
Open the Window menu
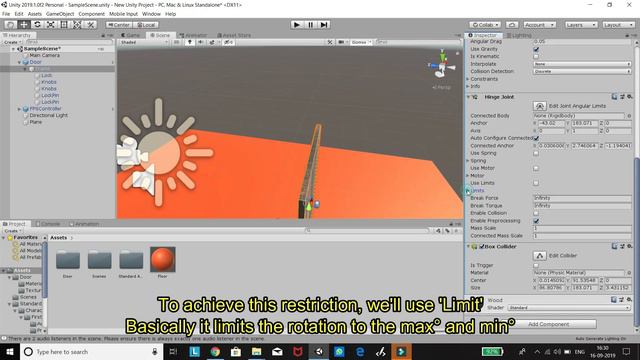click(151, 14)
